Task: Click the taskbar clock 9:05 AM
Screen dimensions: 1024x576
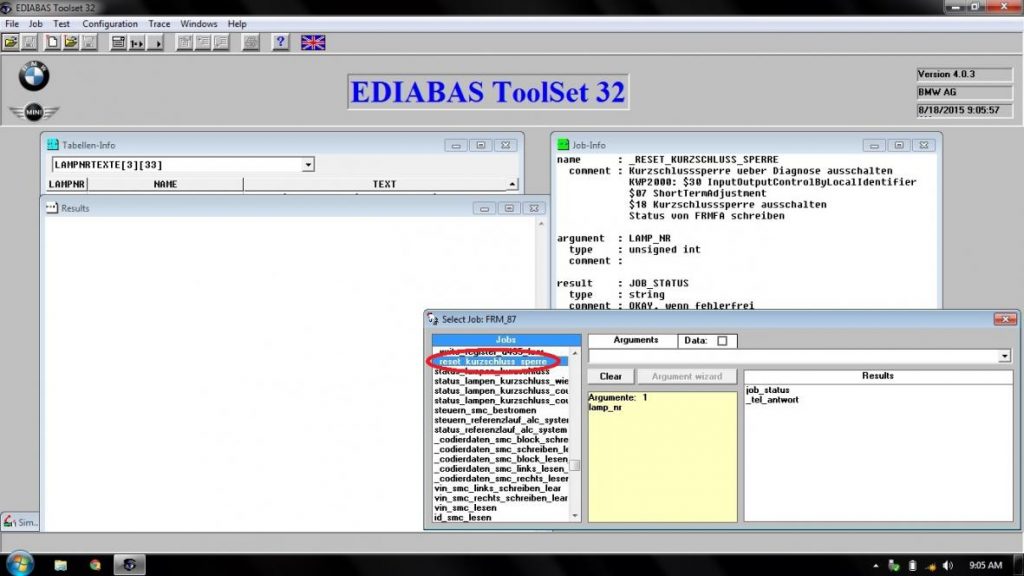Action: coord(985,566)
